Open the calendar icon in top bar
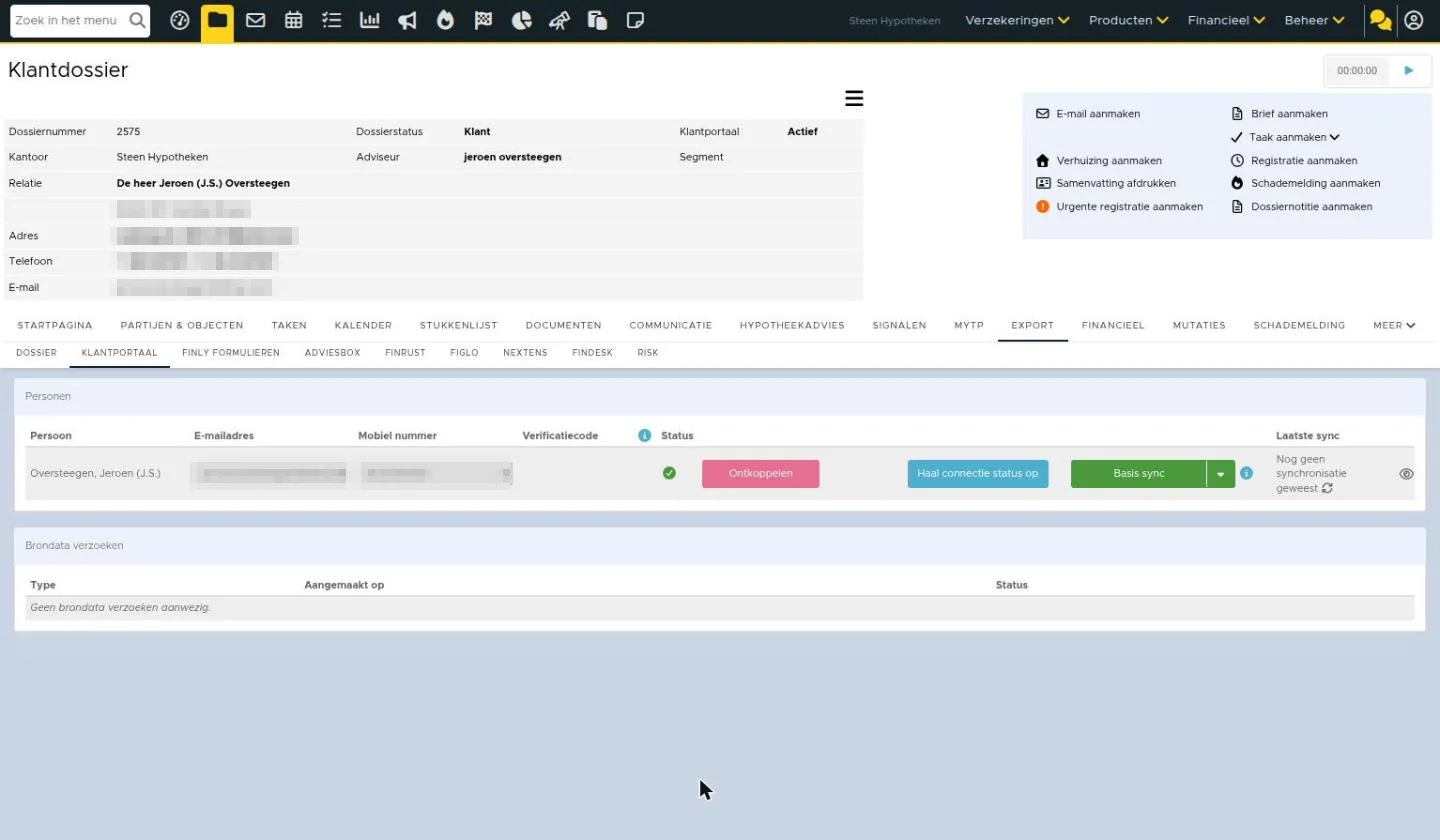This screenshot has height=840, width=1440. 293,20
